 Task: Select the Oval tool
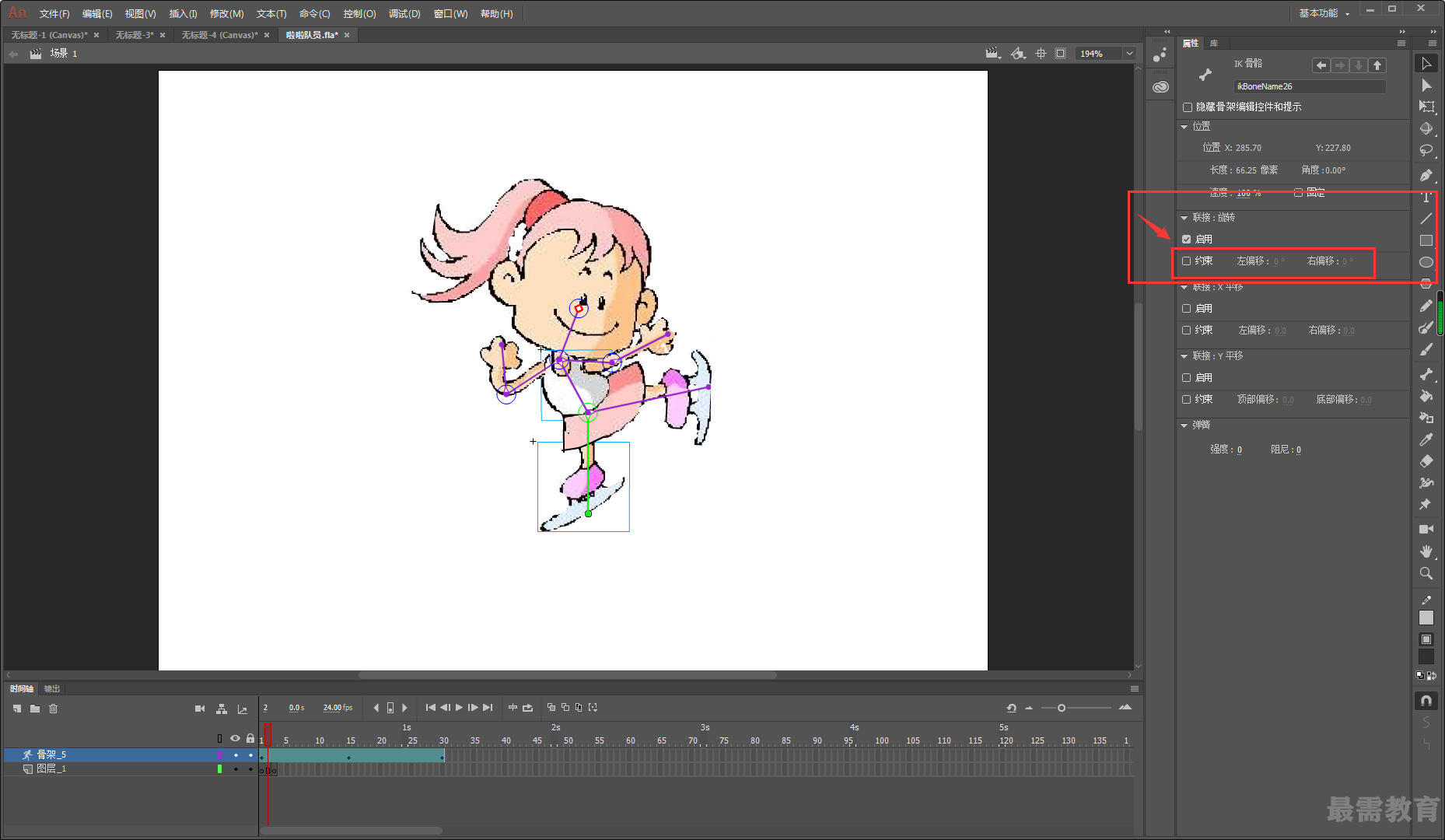coord(1426,262)
